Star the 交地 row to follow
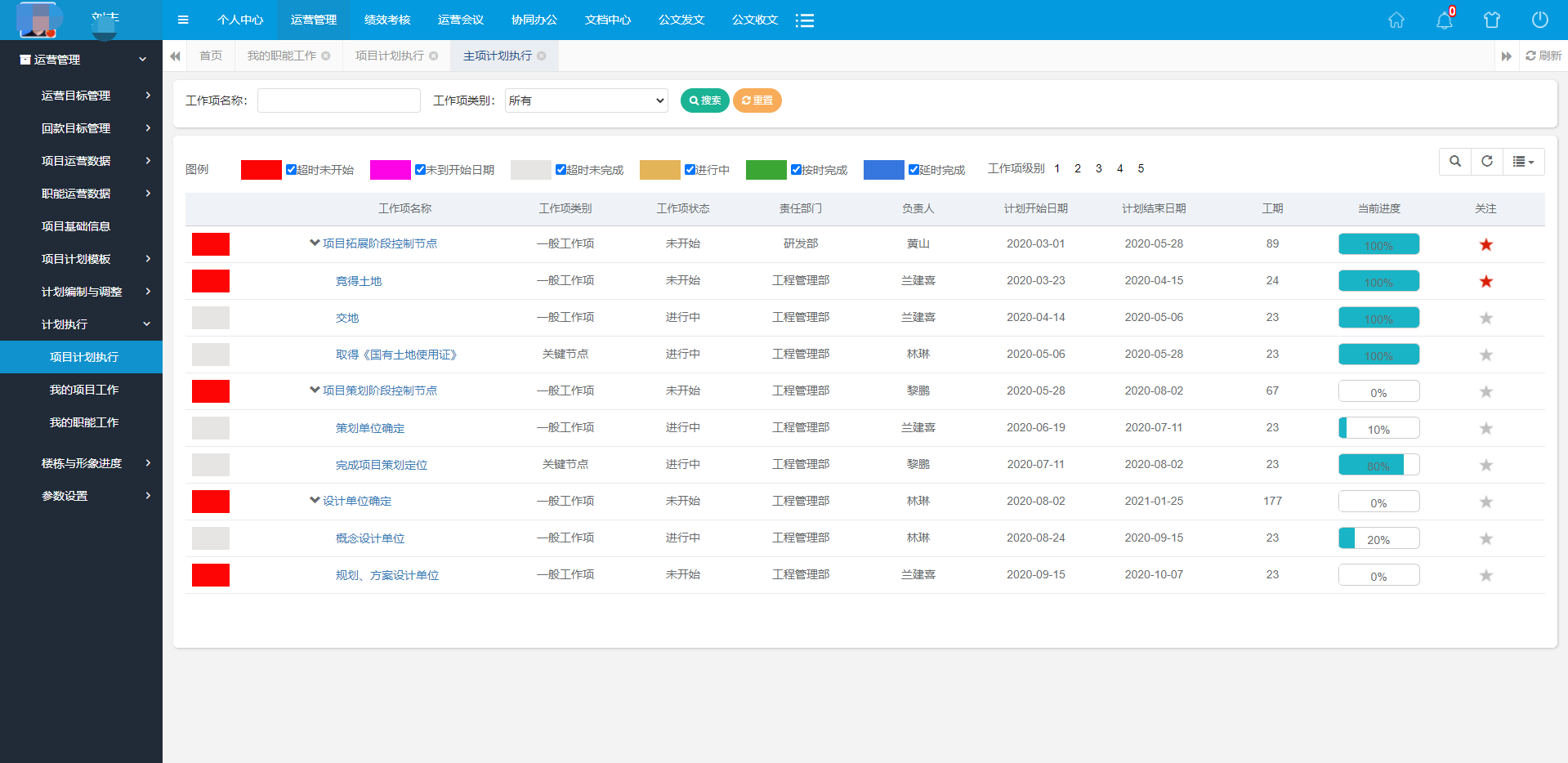 [1485, 319]
